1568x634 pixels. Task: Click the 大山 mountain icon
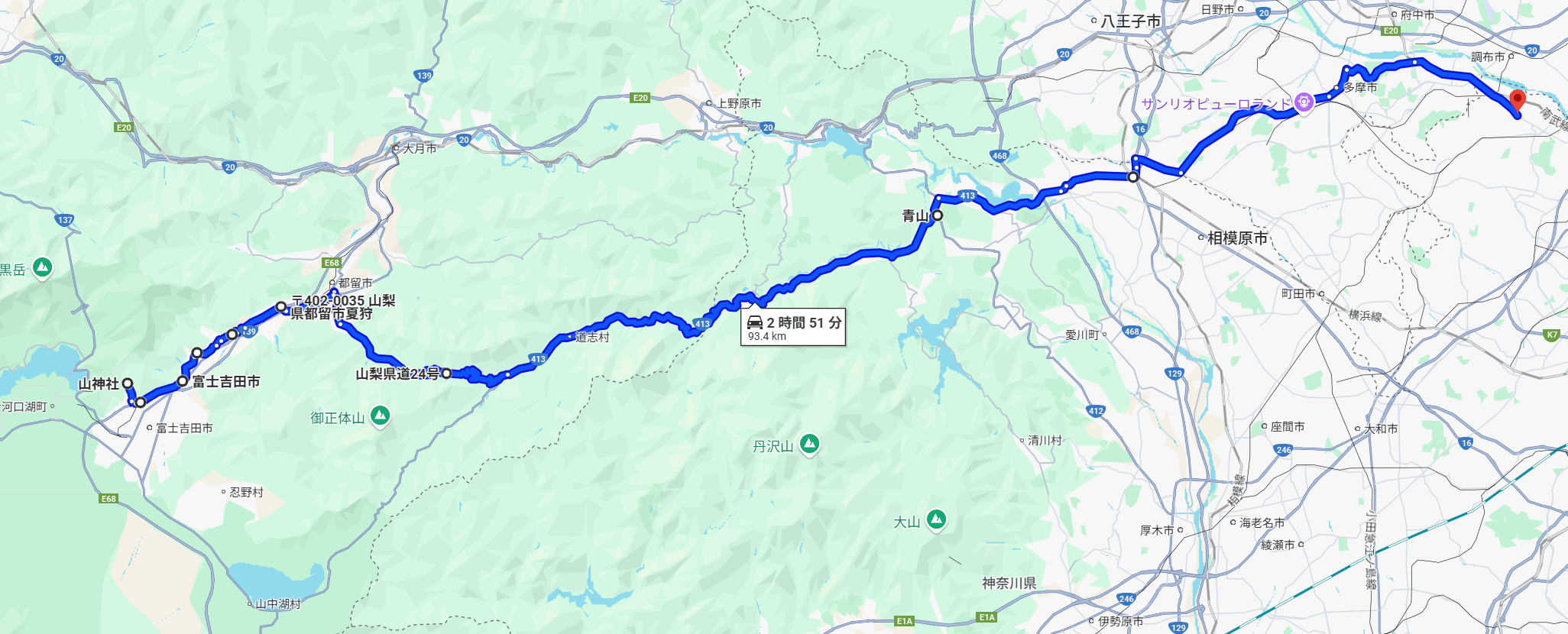pos(936,521)
